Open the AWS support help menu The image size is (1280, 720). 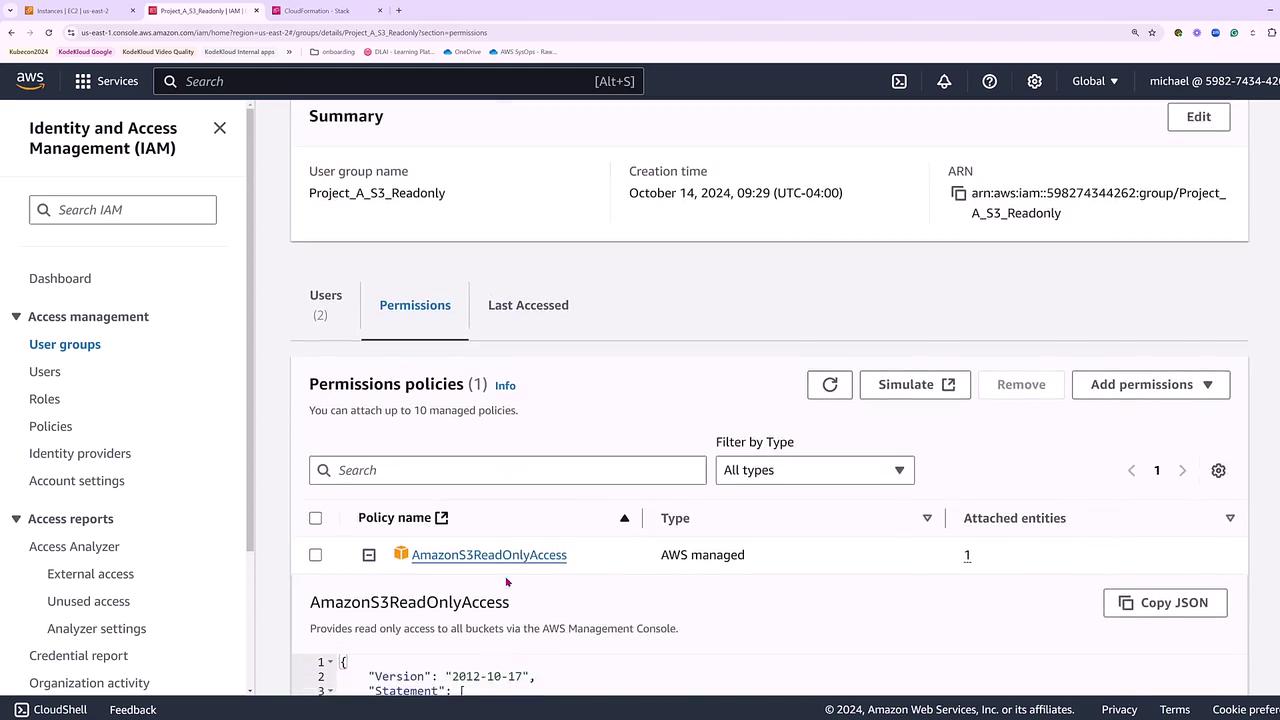tap(989, 81)
